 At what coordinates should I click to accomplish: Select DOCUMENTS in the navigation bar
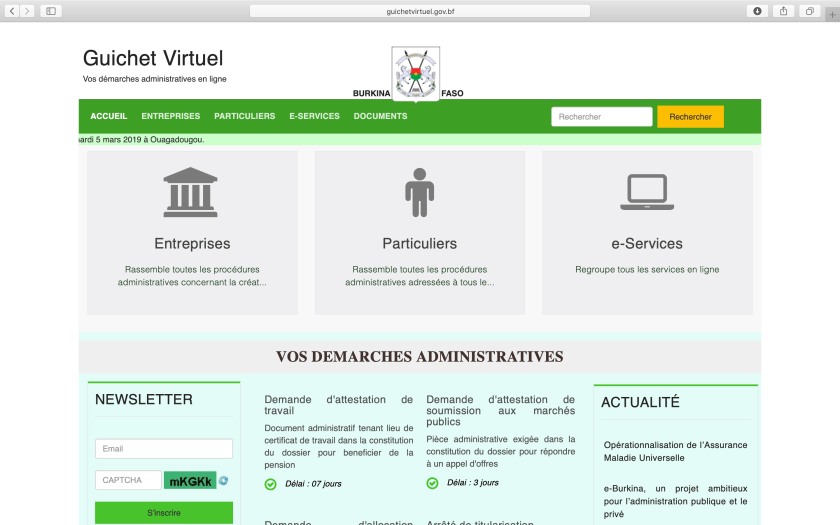point(380,116)
